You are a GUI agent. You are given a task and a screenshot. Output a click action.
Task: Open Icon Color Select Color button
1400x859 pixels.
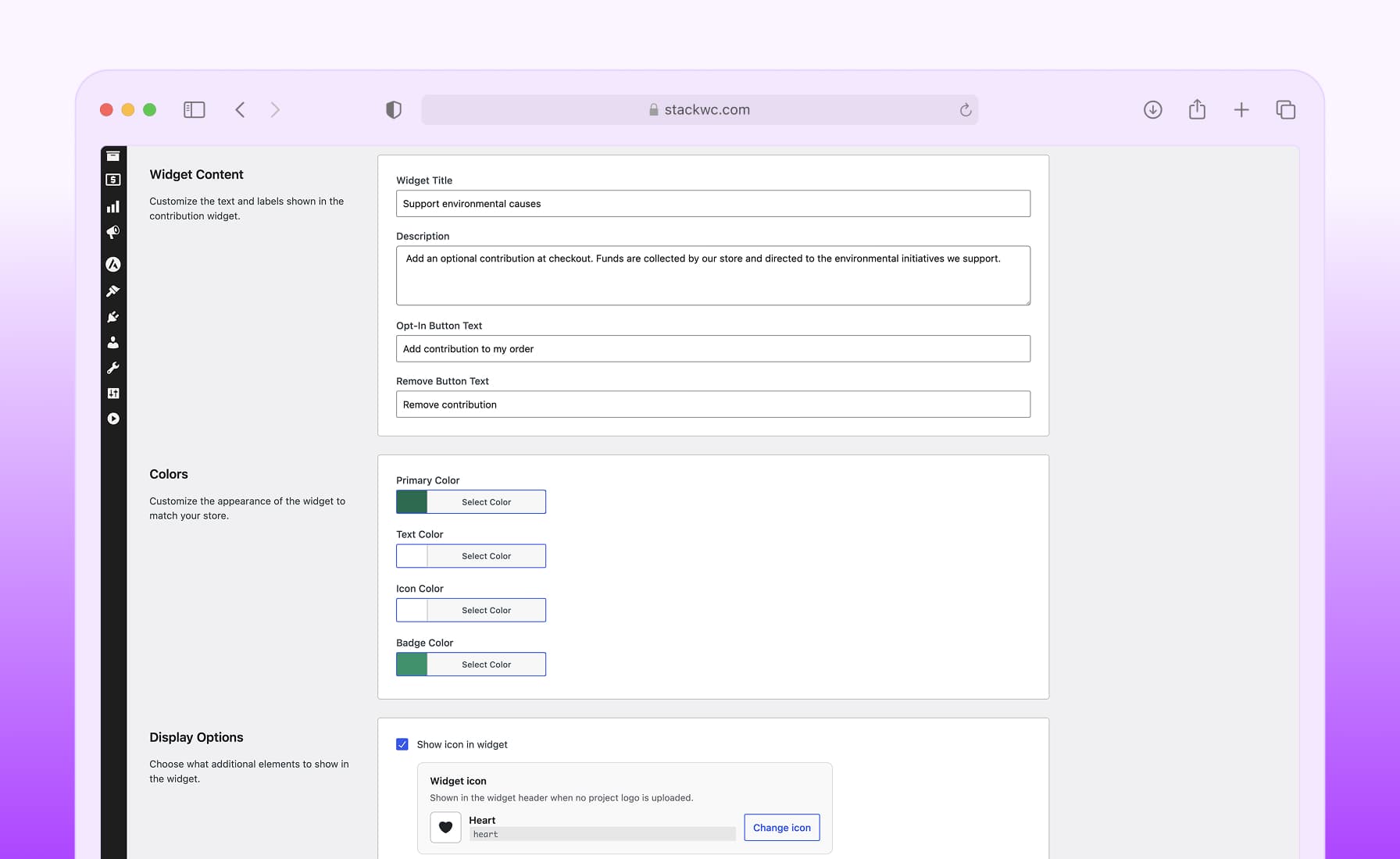[x=486, y=611]
